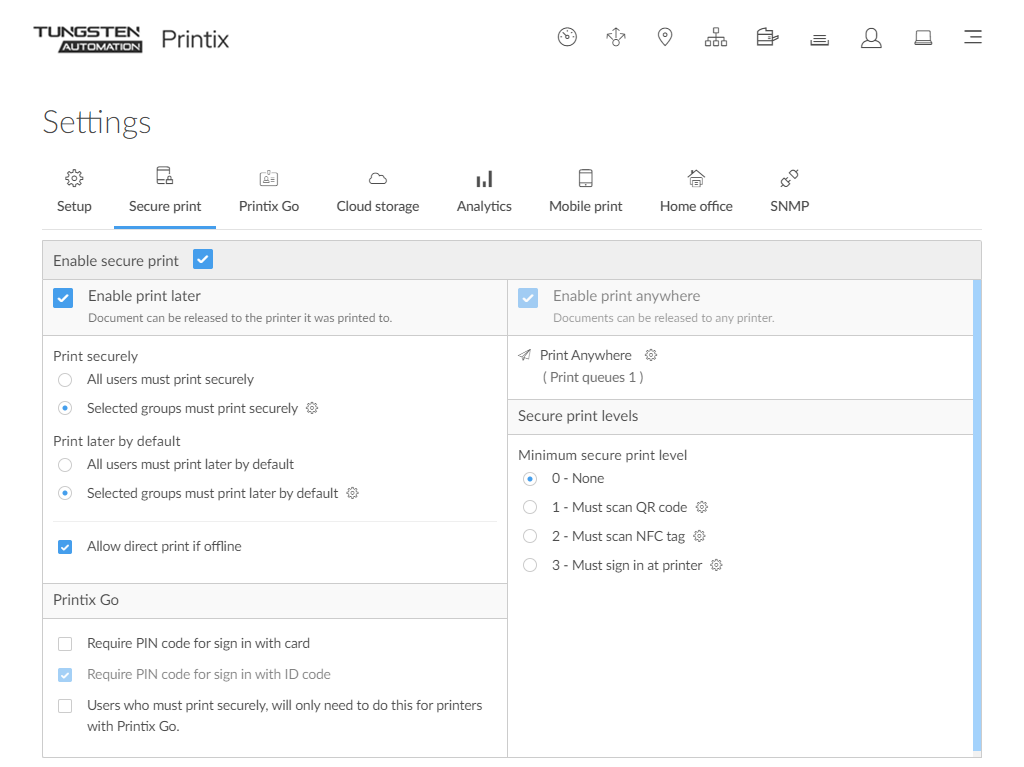Open the Dashboard gauge icon
Viewport: 1024px width, 767px height.
pos(567,38)
